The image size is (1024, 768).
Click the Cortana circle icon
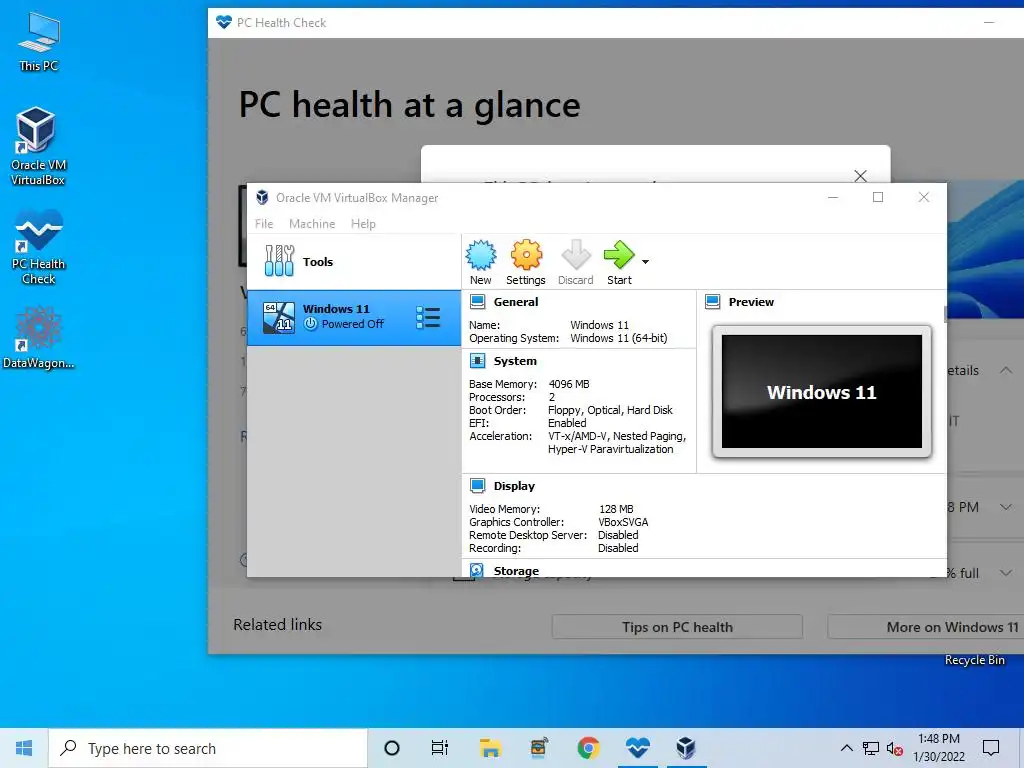(392, 748)
